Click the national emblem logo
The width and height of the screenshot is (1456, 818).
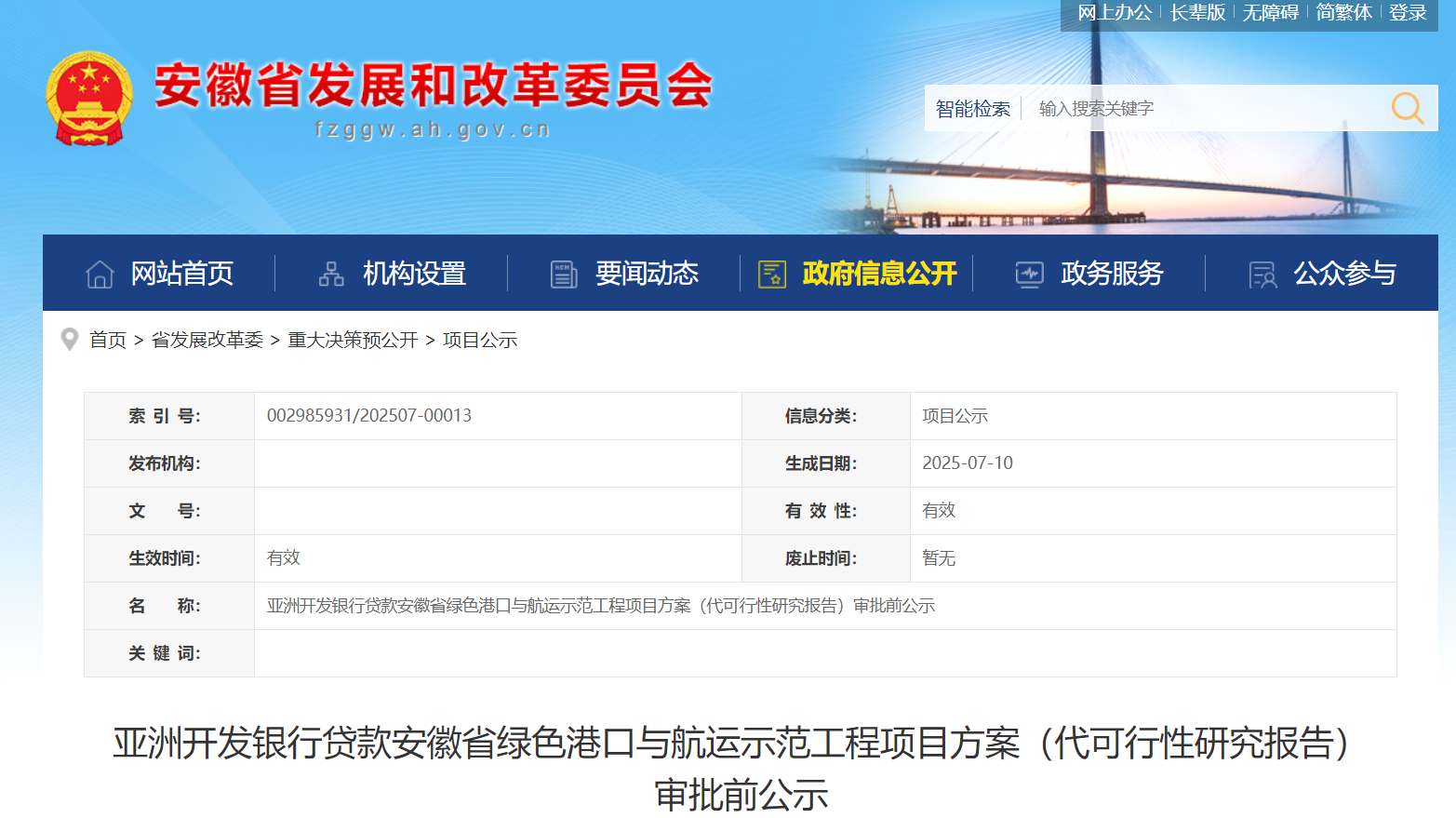[89, 99]
